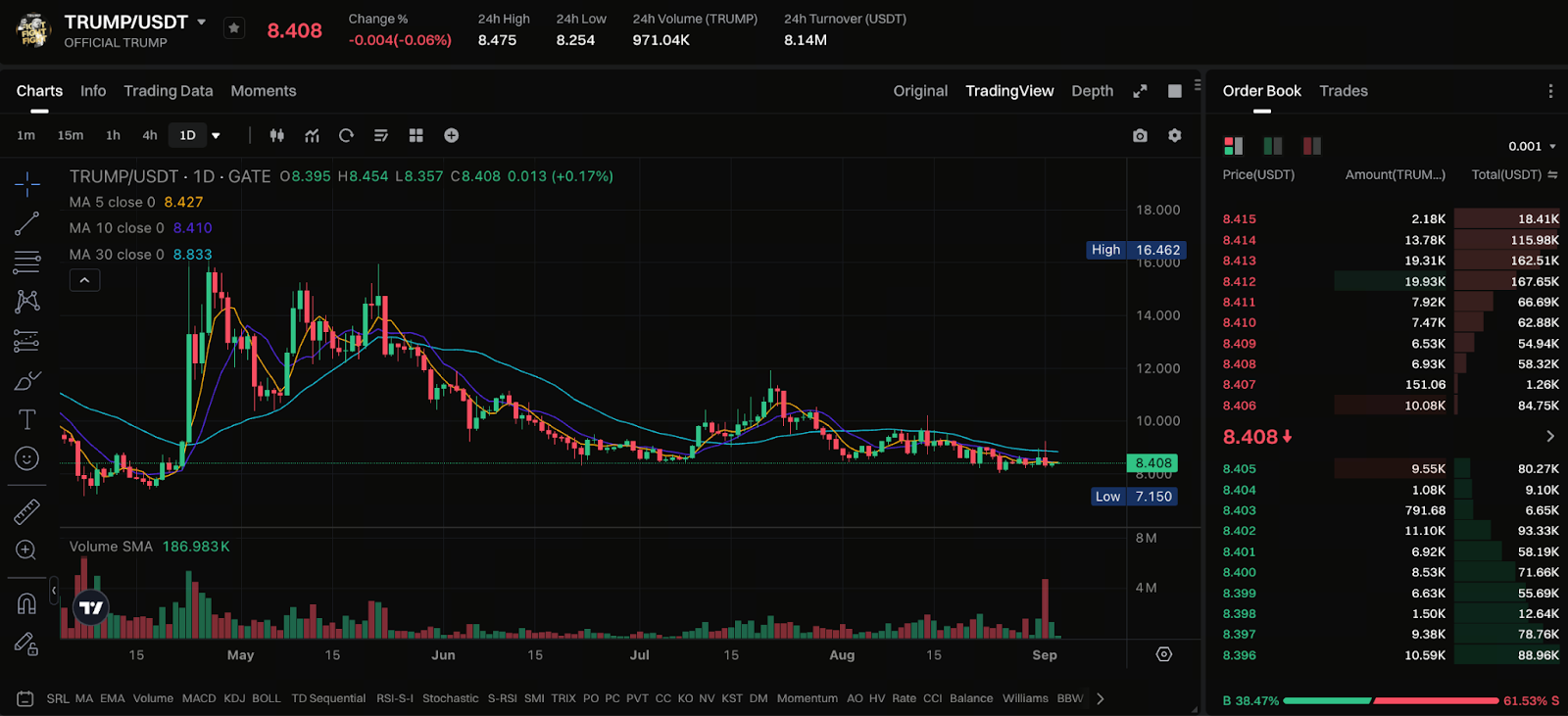Show asks-only order book view

(x=1312, y=146)
